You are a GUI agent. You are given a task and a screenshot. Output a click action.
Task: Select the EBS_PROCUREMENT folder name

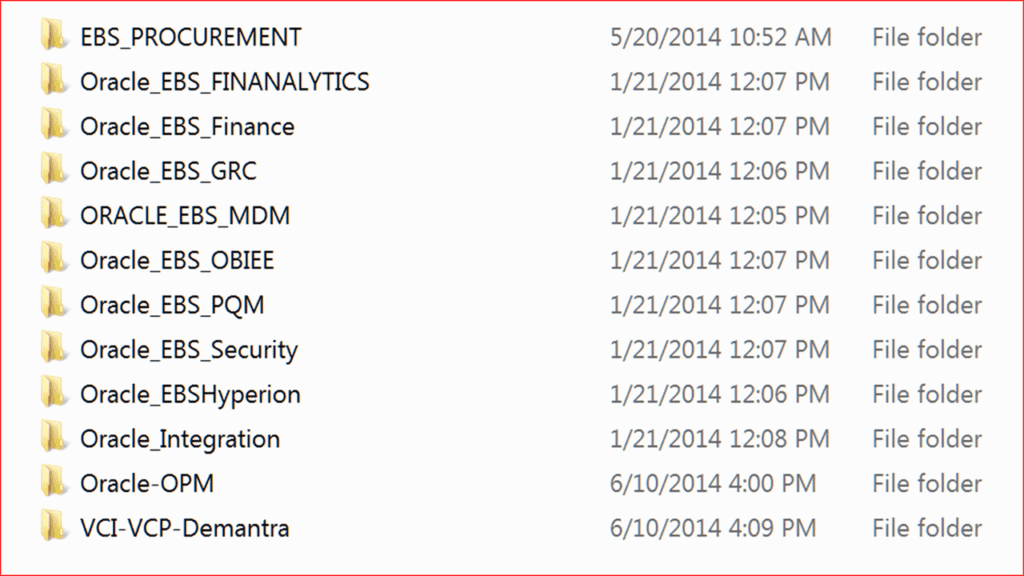coord(190,38)
